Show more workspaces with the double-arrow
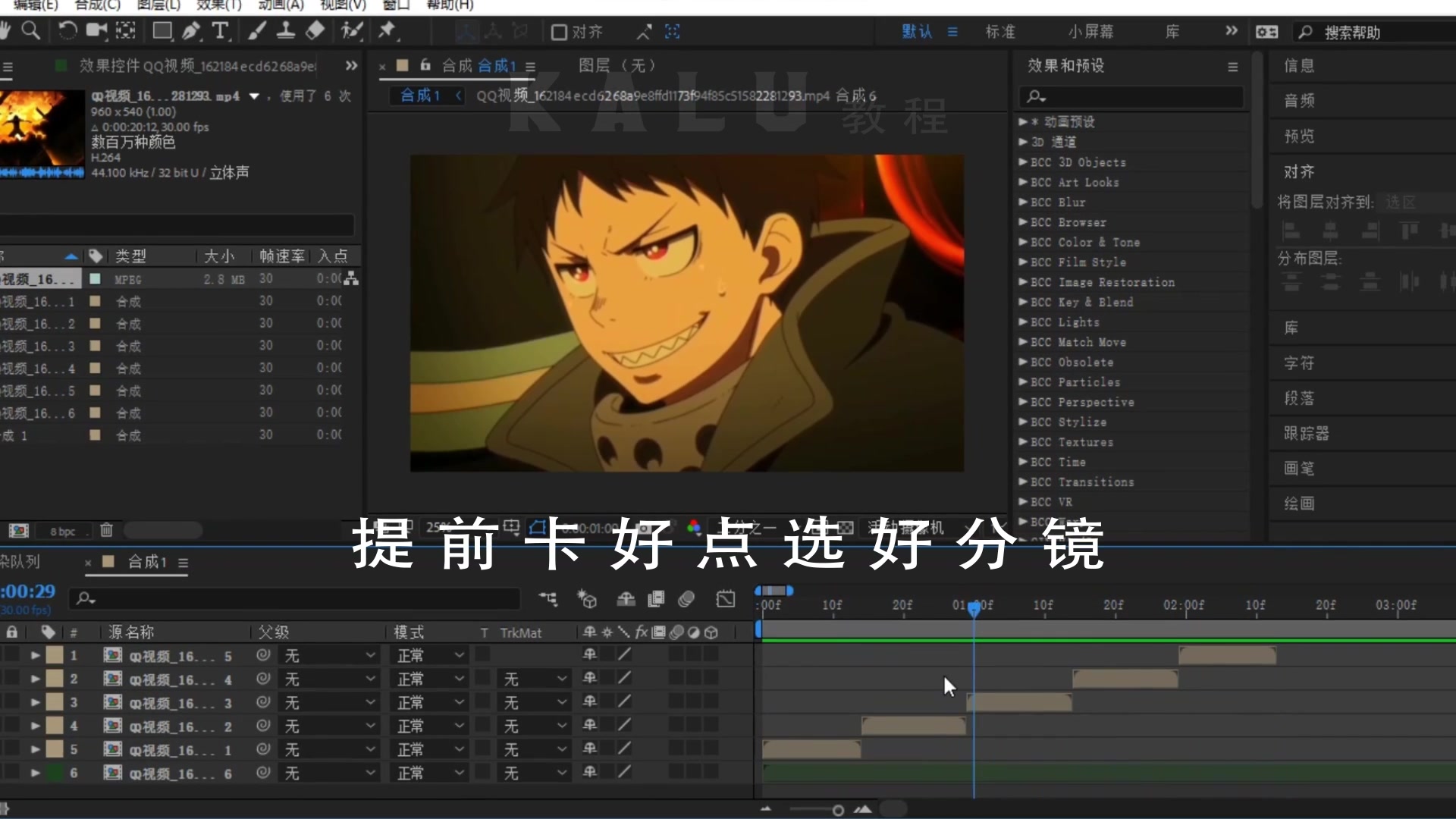Viewport: 1456px width, 819px height. tap(1231, 31)
